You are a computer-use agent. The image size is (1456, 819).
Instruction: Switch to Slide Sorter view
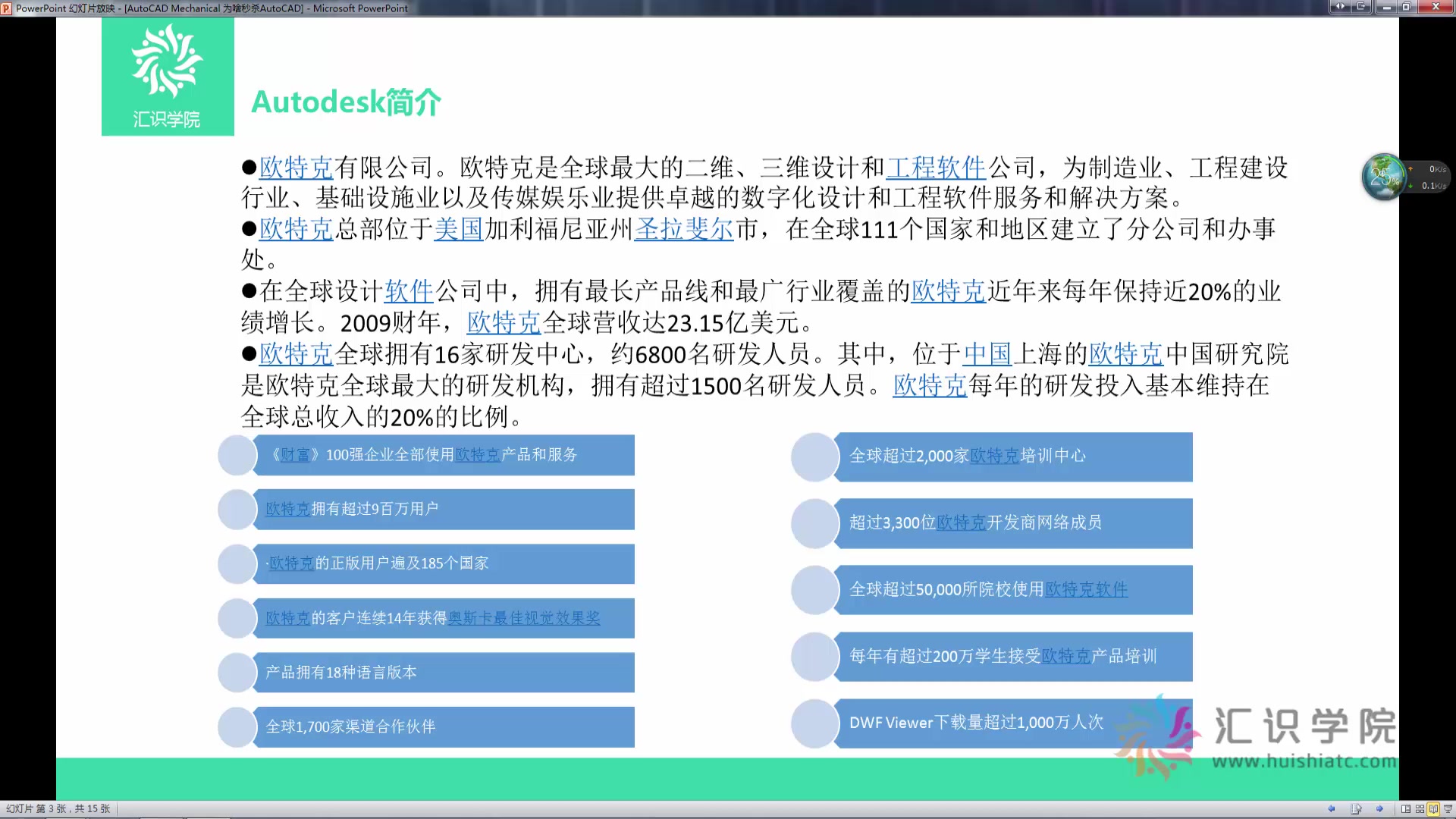(x=1420, y=808)
